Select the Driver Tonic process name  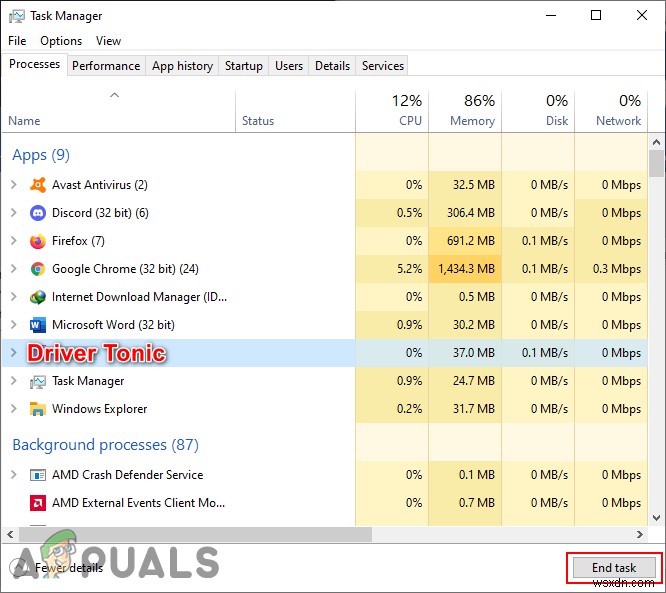click(96, 353)
